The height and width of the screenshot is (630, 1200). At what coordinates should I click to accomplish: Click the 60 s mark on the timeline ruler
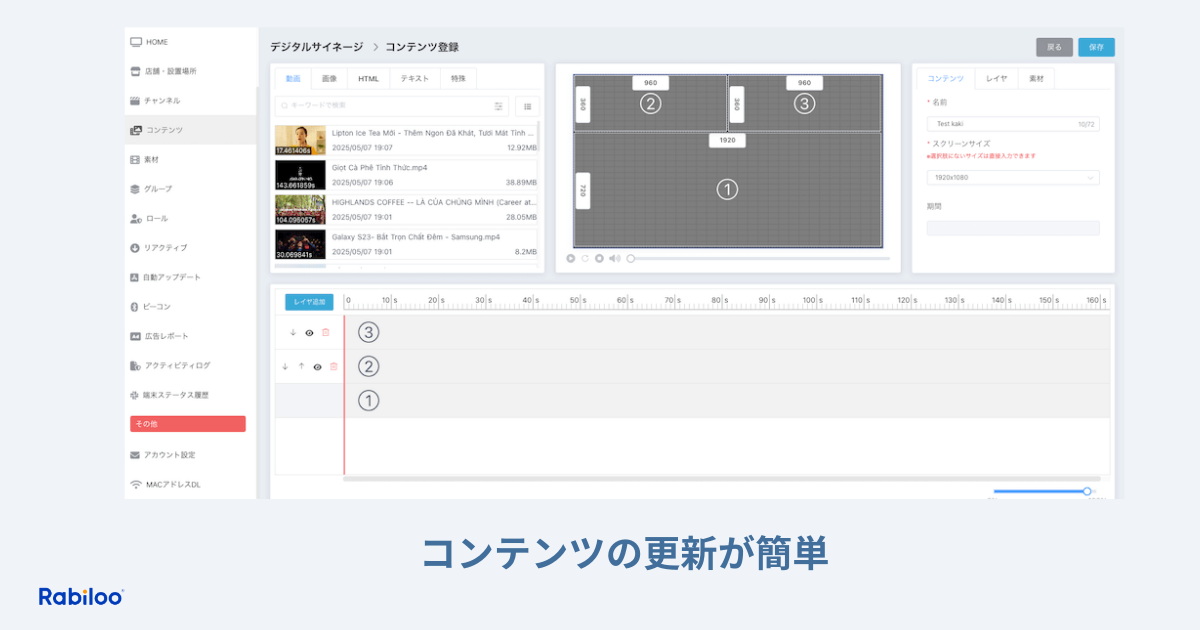[626, 300]
